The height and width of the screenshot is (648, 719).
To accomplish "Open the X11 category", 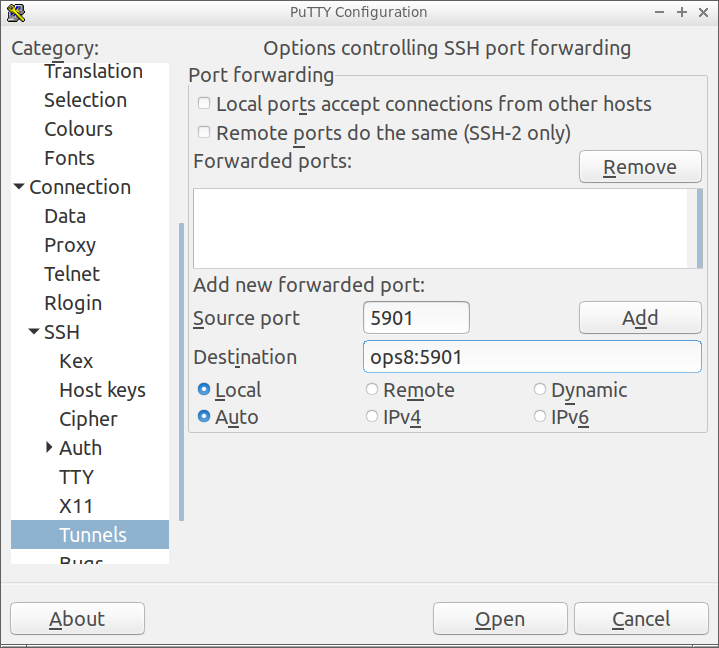I will pos(76,506).
